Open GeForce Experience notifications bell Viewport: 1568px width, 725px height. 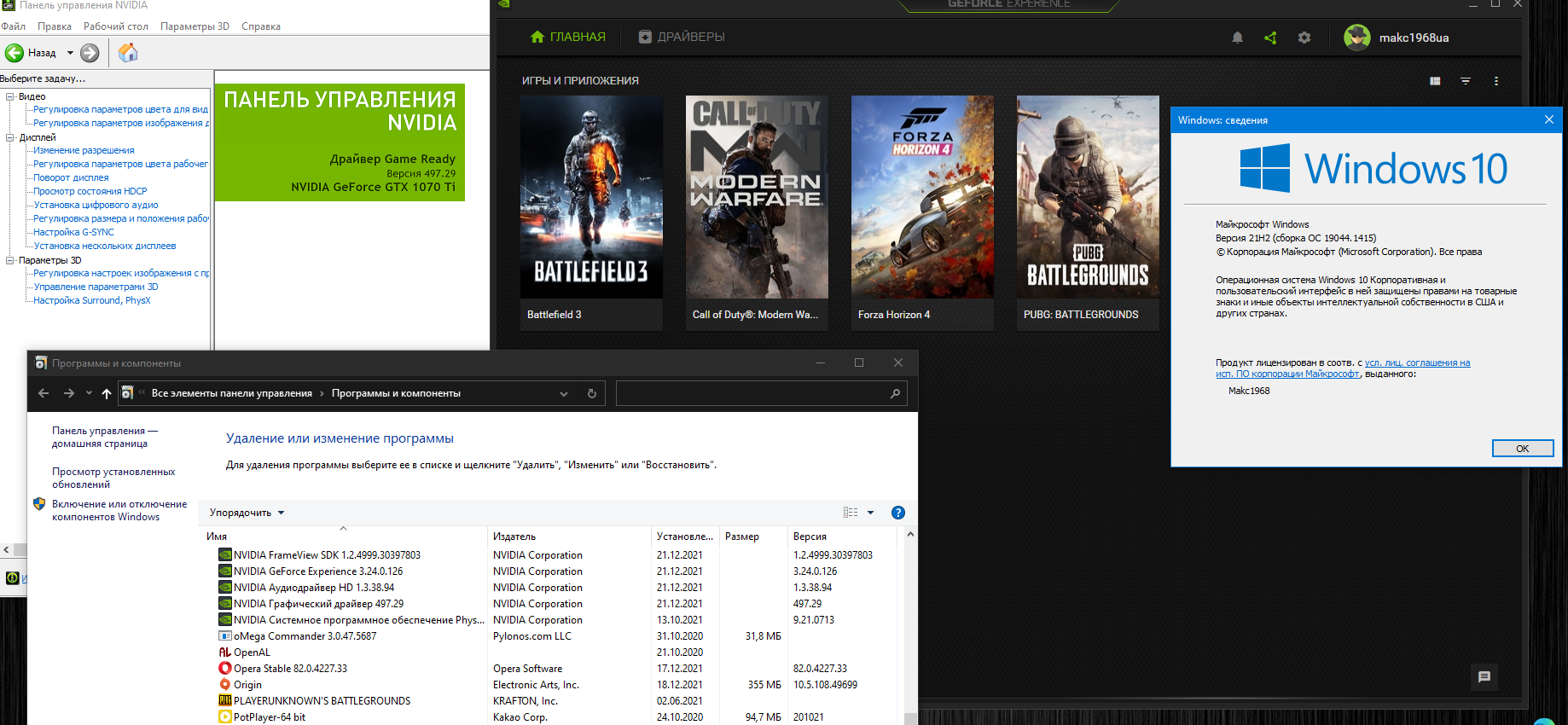pyautogui.click(x=1237, y=38)
